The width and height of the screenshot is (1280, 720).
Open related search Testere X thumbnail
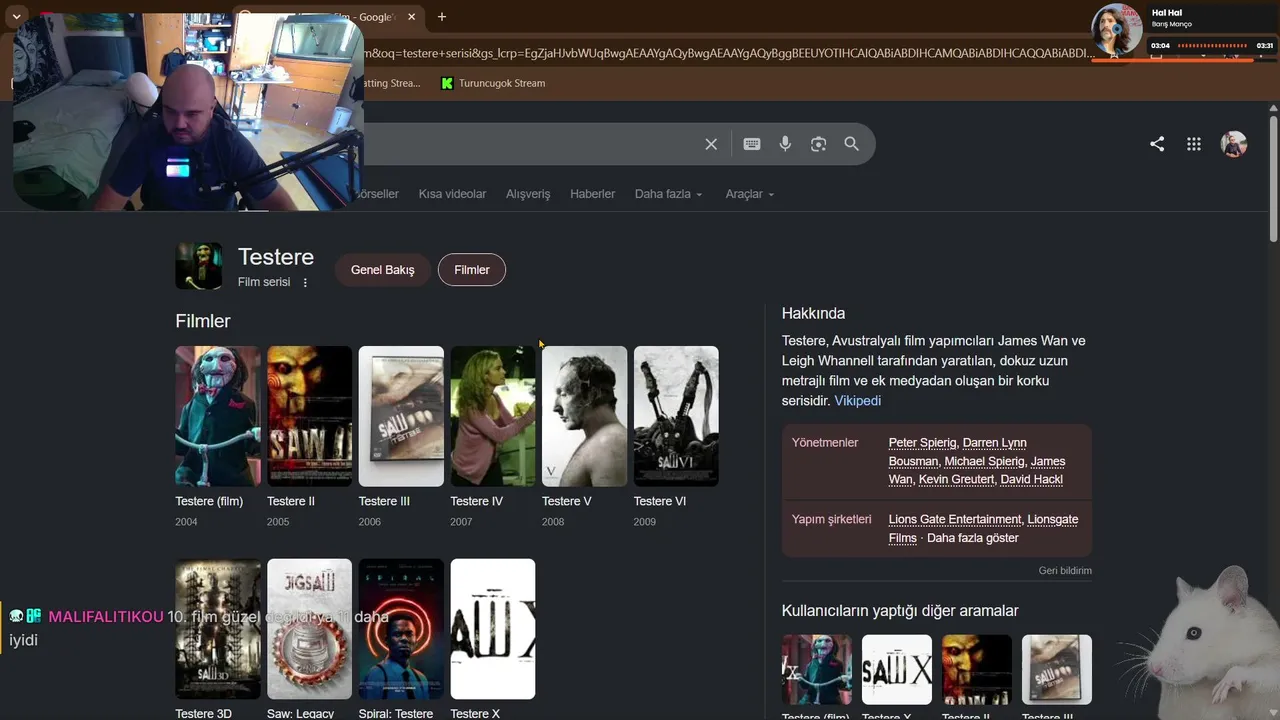tap(897, 669)
